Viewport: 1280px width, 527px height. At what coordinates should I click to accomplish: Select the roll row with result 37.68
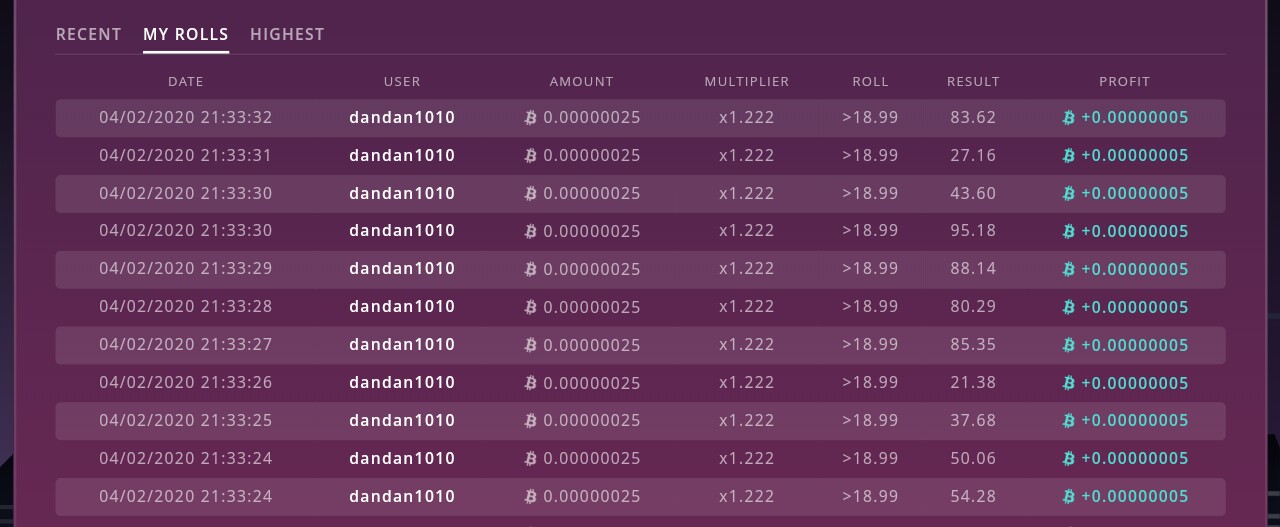(x=640, y=420)
